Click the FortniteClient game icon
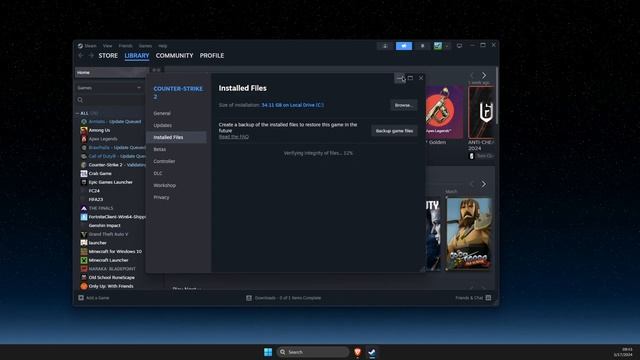This screenshot has width=640, height=360. pos(84,217)
